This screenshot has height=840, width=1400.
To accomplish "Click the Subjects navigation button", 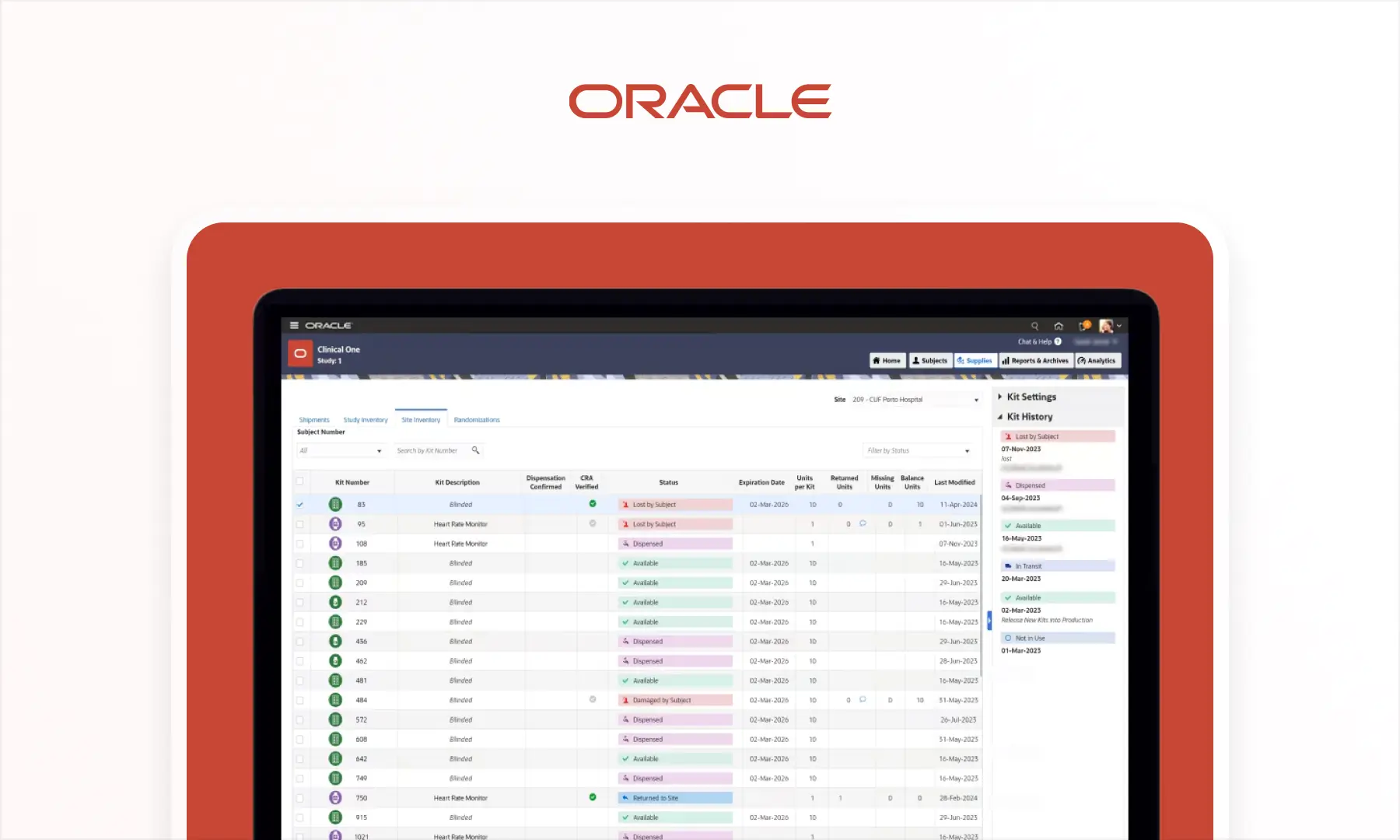I will 930,360.
